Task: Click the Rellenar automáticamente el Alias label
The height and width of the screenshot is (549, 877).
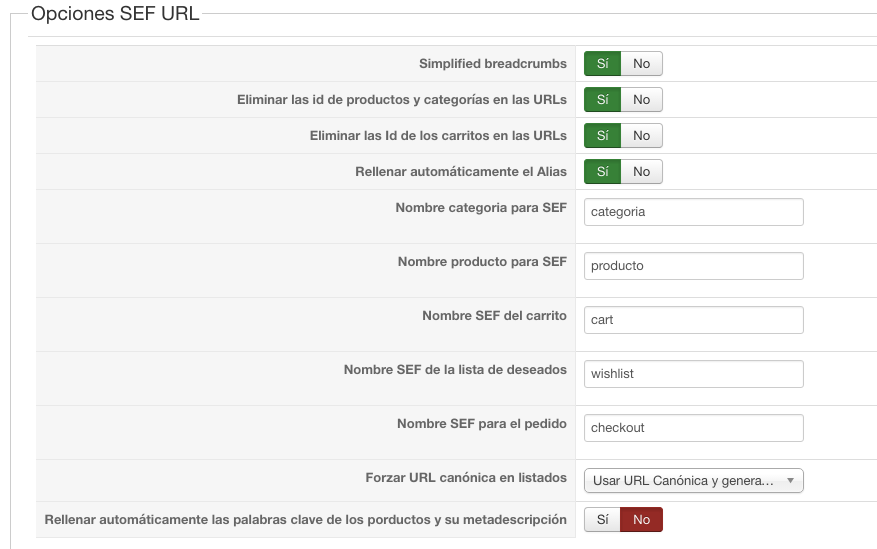Action: tap(461, 172)
